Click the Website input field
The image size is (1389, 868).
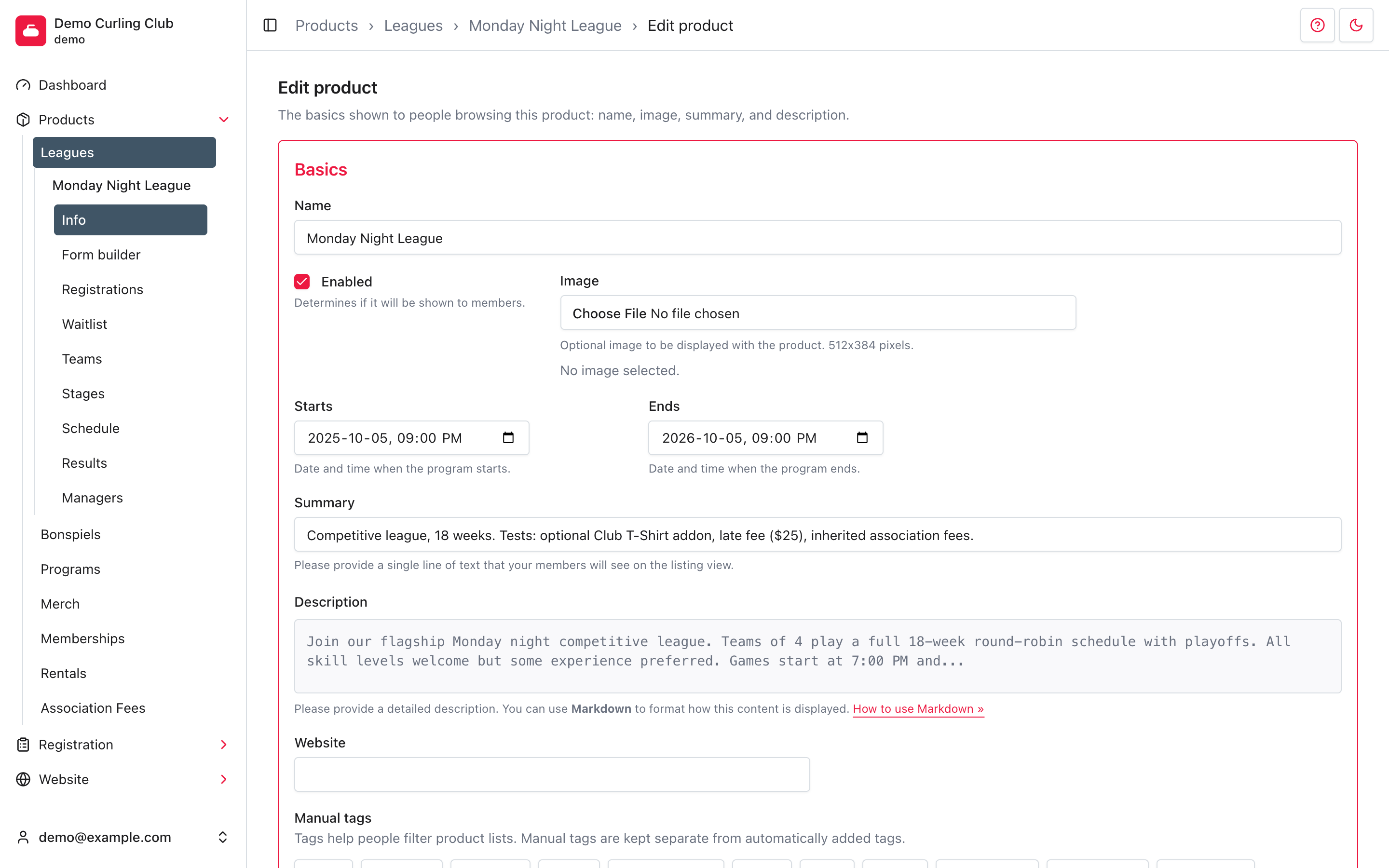(552, 774)
